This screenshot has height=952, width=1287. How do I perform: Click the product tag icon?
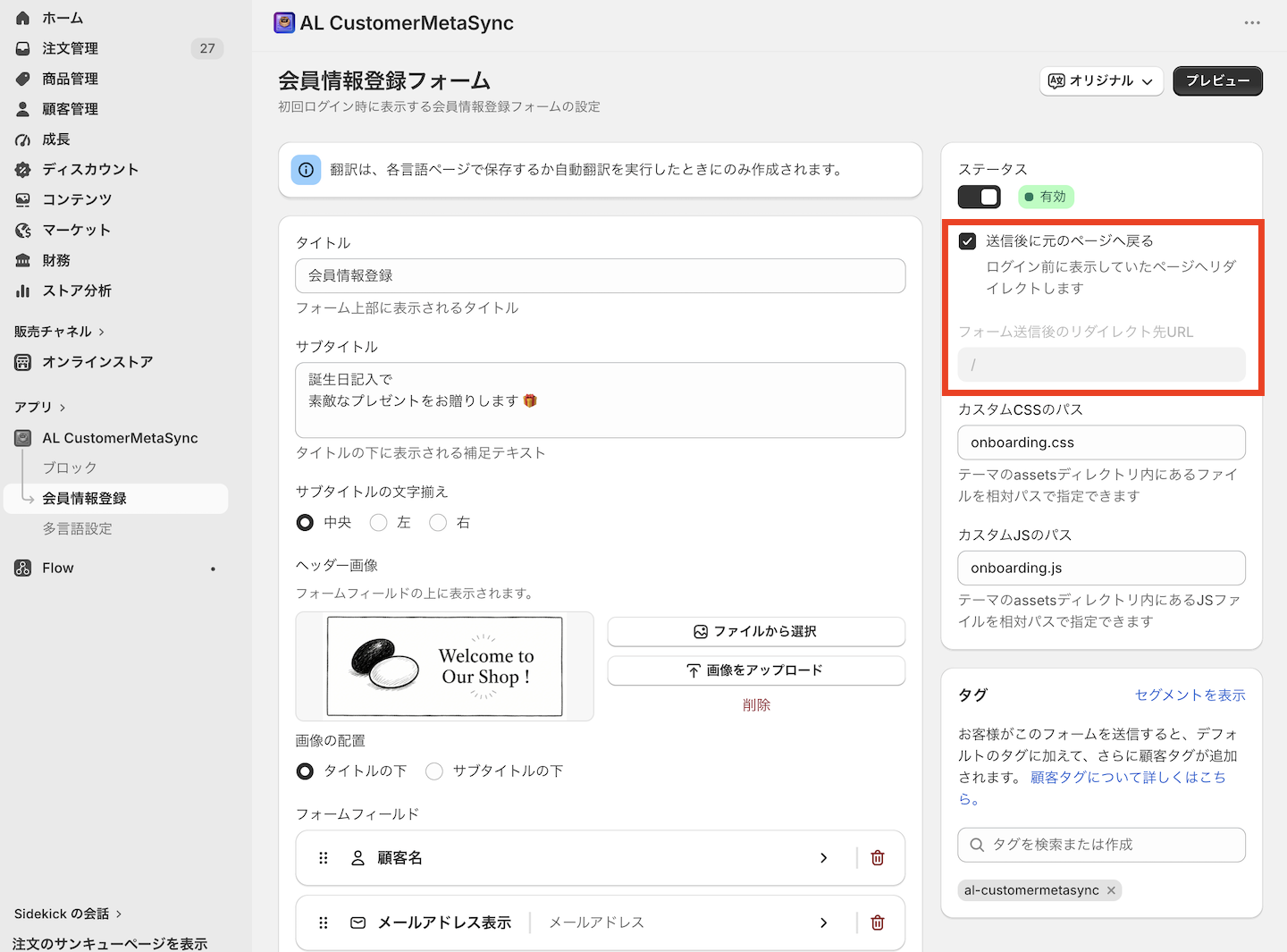click(23, 79)
